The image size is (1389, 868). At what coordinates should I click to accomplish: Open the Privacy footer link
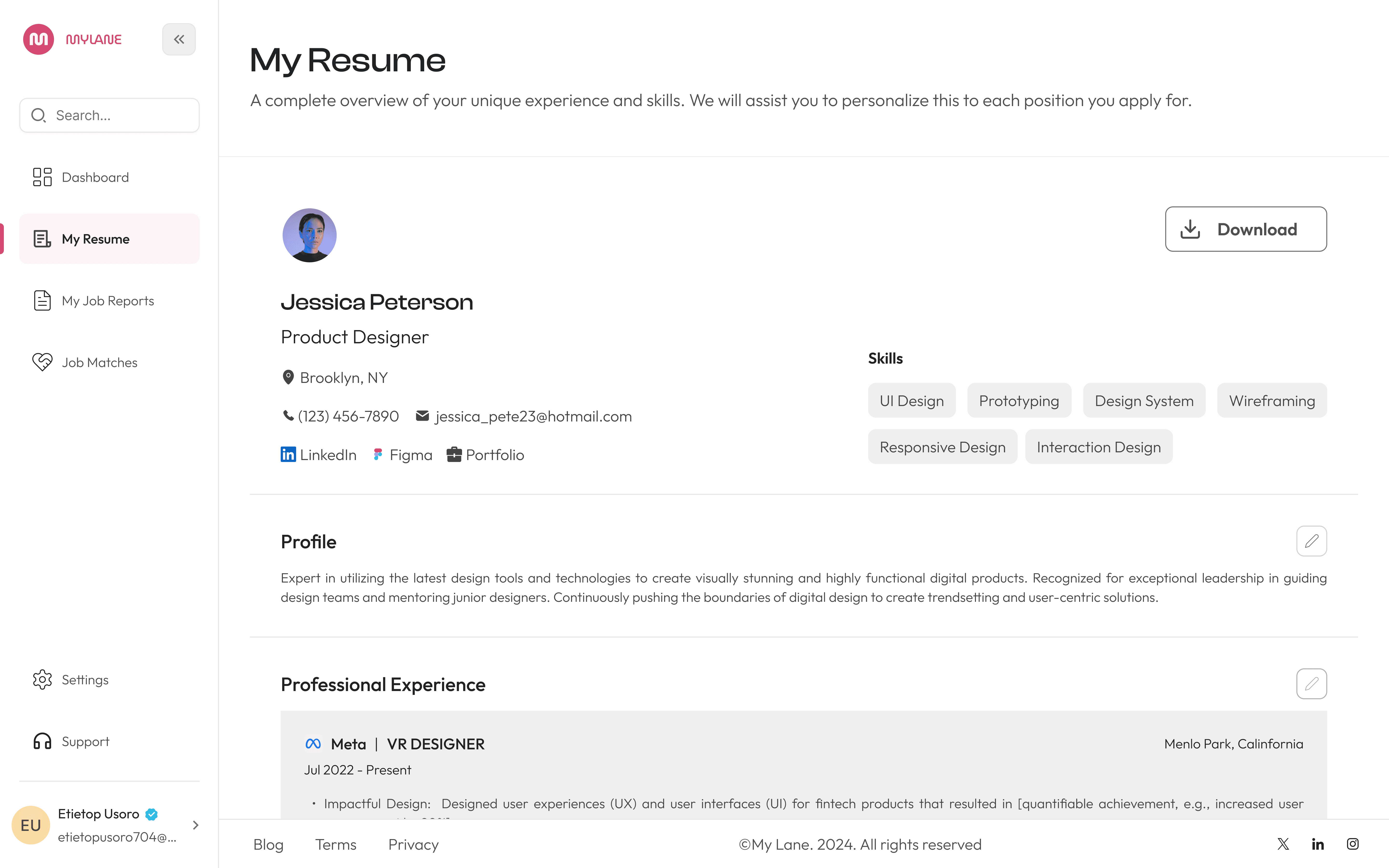point(413,844)
